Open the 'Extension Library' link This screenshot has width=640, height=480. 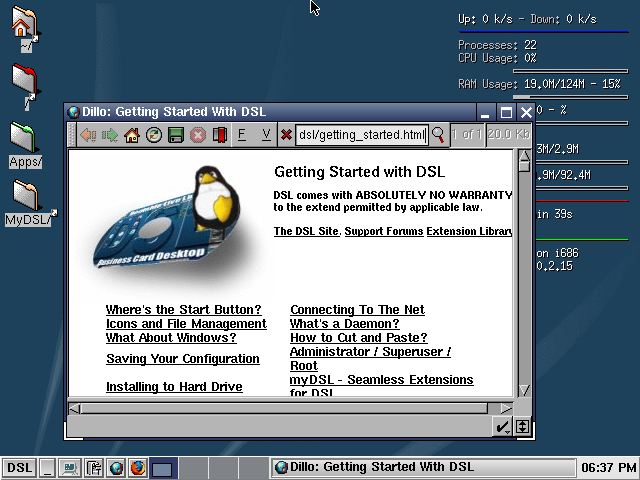[x=469, y=231]
